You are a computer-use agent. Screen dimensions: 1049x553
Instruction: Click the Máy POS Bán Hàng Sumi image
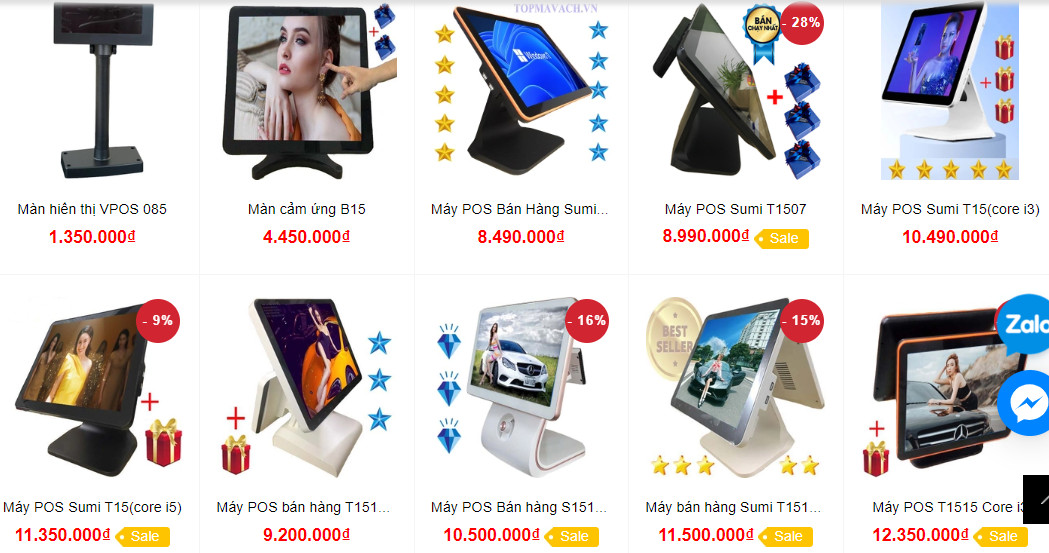(521, 92)
